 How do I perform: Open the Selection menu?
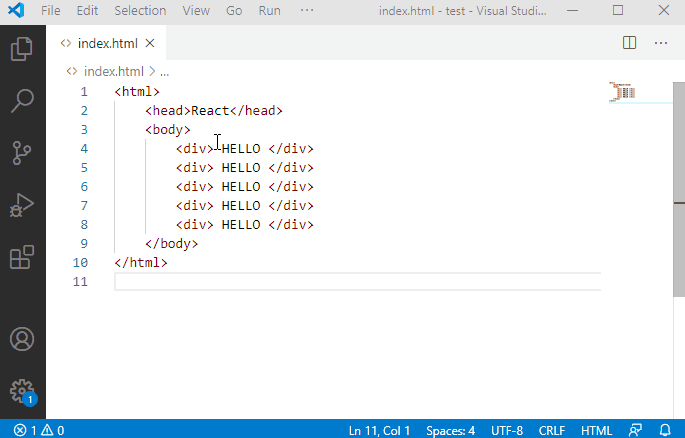[x=140, y=10]
